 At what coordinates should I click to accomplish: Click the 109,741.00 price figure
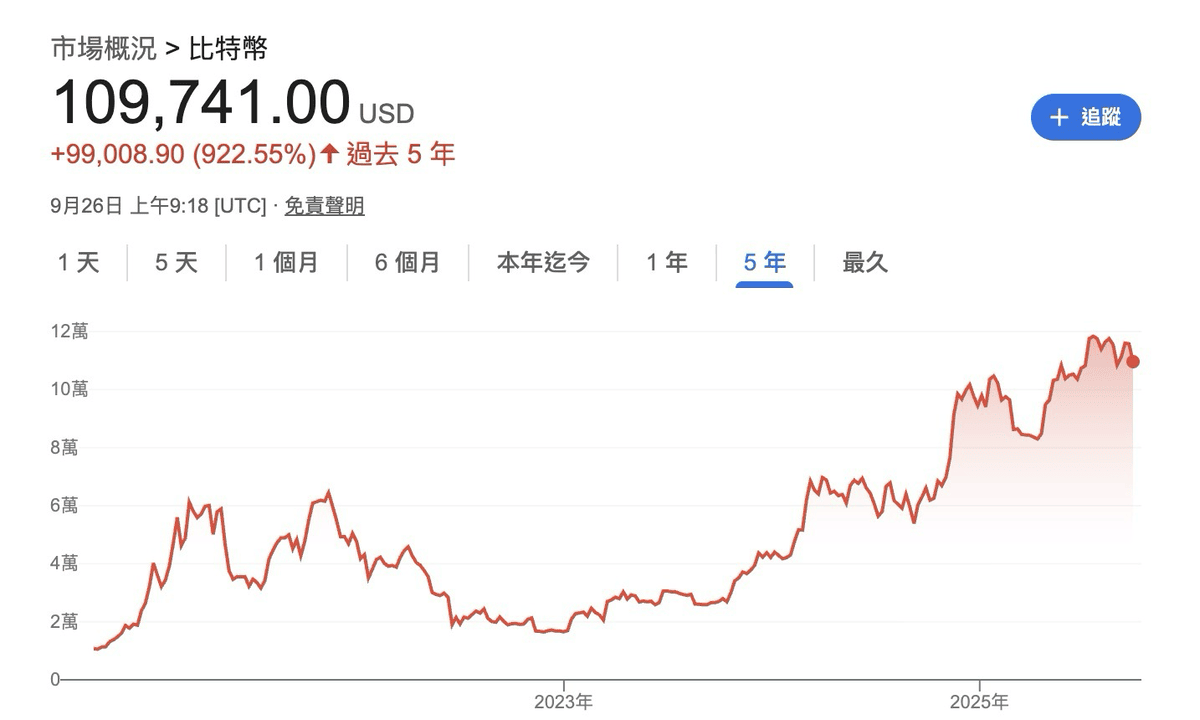pos(200,100)
